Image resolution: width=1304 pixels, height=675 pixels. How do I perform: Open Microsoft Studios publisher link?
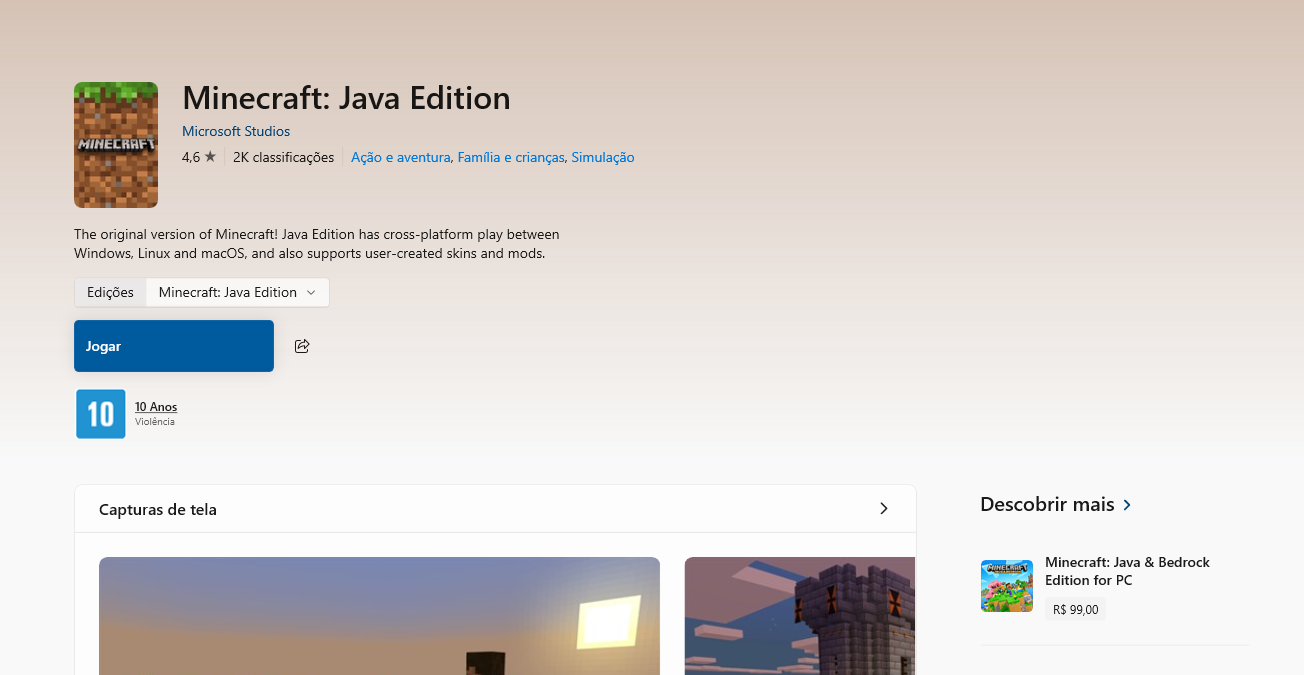[x=236, y=131]
